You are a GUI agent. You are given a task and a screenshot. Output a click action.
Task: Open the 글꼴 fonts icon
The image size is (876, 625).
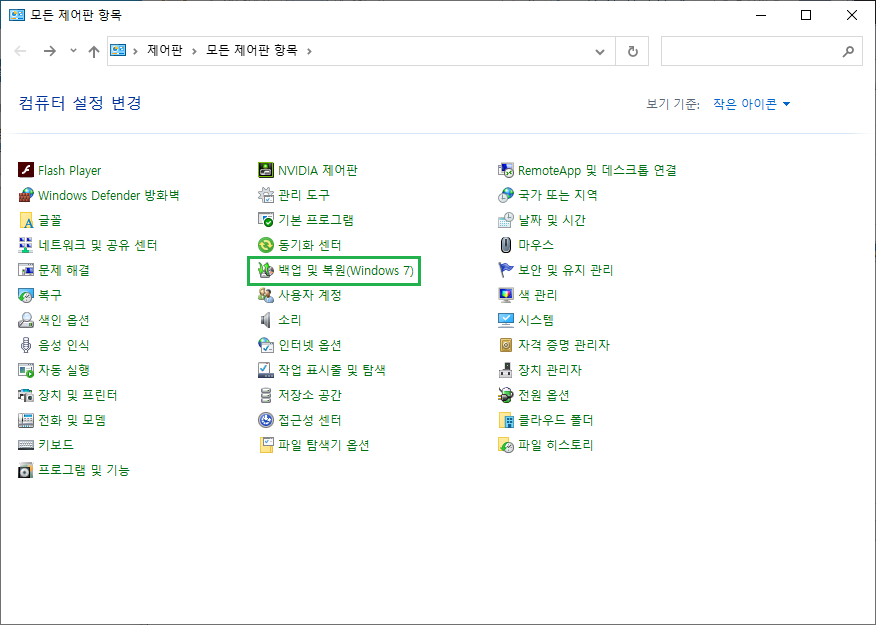click(26, 220)
